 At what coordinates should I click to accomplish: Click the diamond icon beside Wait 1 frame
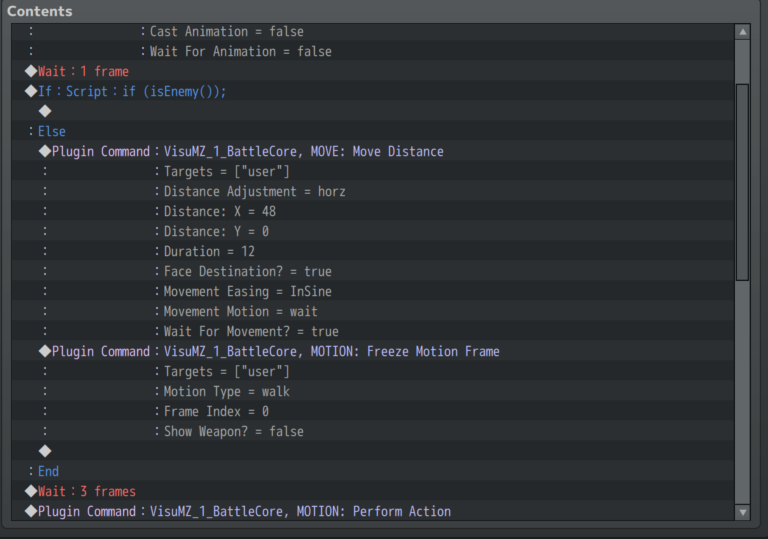(x=31, y=71)
